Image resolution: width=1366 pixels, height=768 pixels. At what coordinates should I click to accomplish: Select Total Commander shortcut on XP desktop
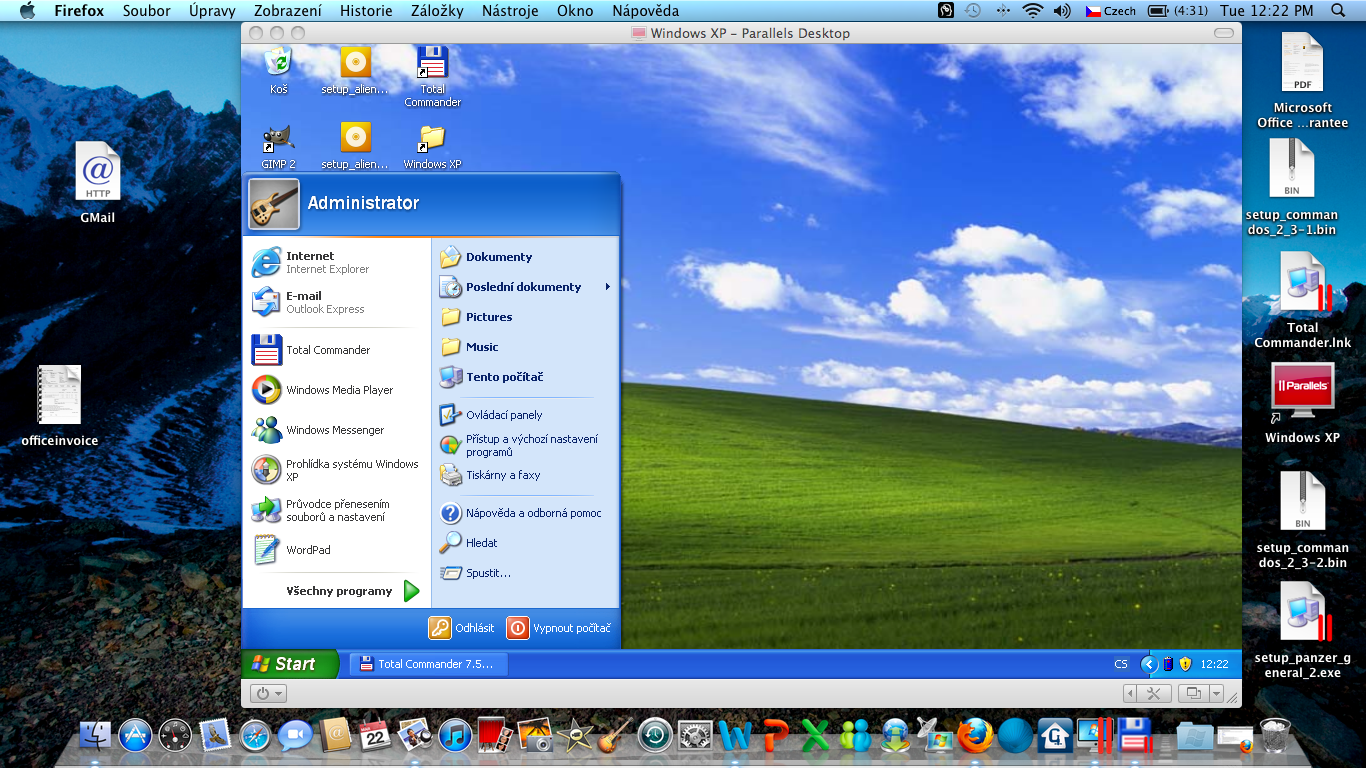(432, 76)
